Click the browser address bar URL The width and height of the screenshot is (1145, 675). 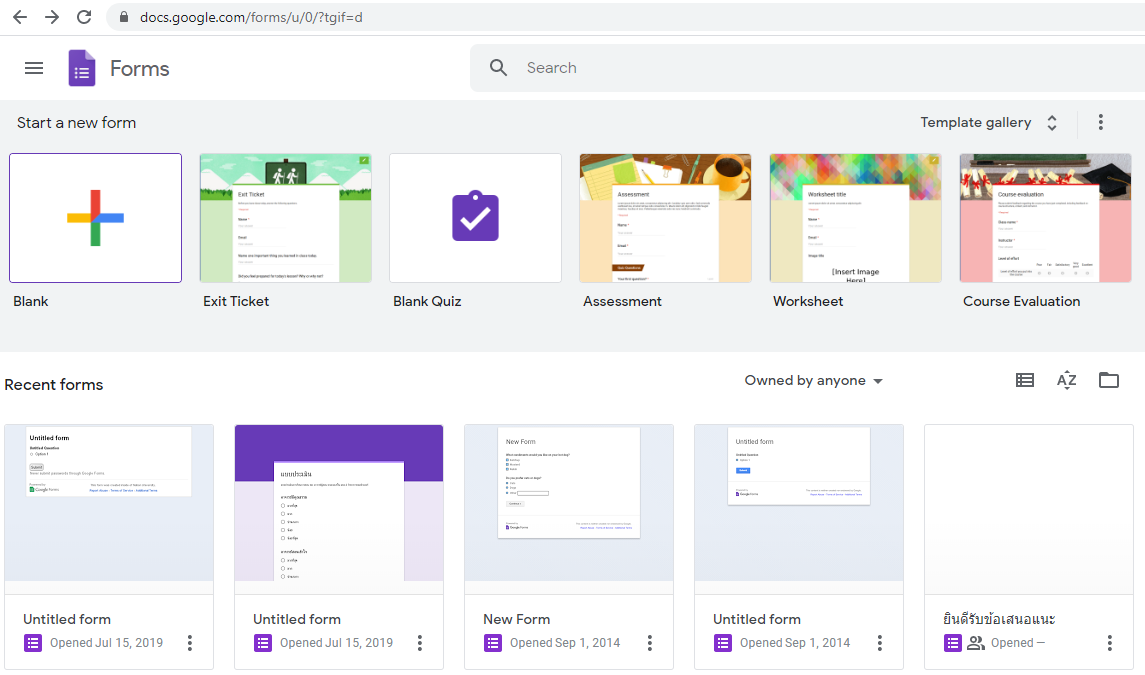250,17
